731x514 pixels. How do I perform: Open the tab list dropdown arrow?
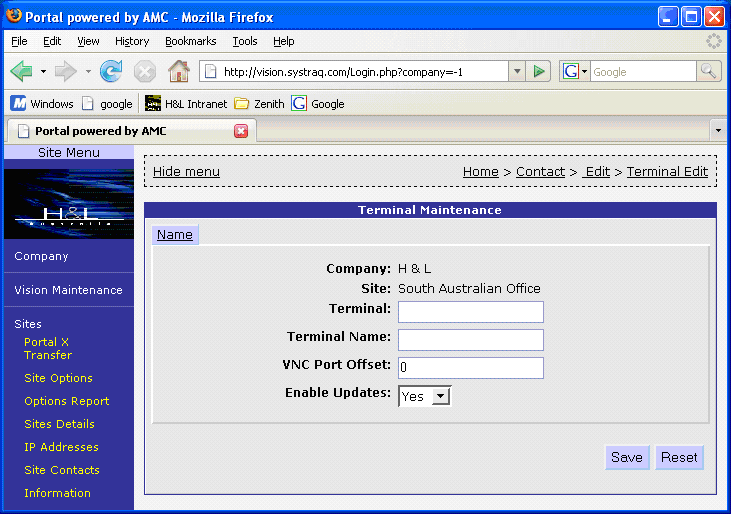click(718, 131)
